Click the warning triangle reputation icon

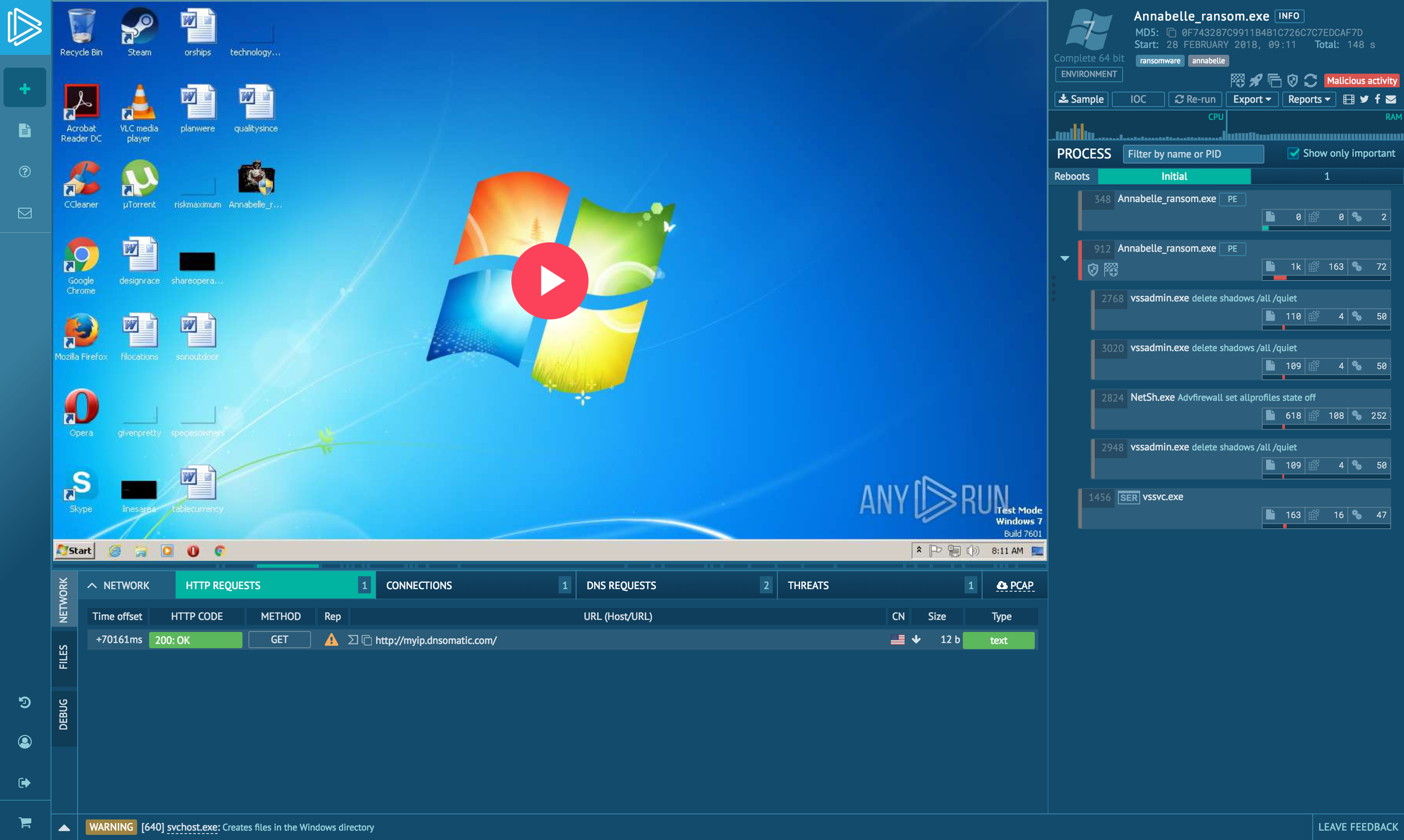331,640
